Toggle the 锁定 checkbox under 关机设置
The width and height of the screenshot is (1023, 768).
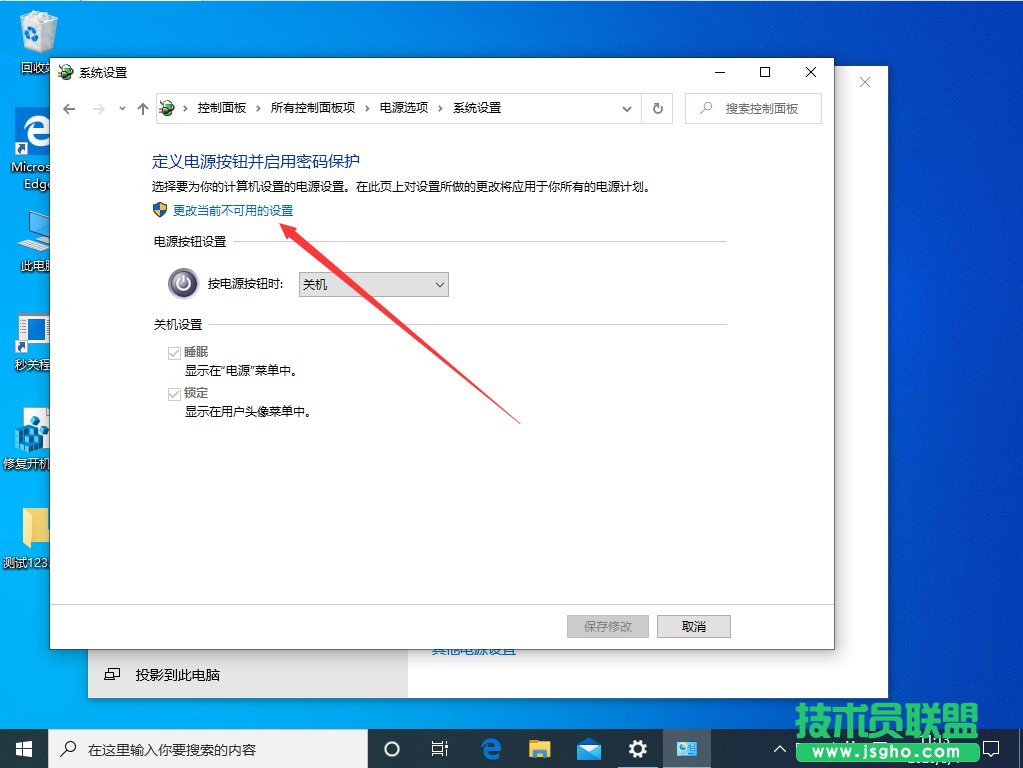tap(175, 392)
